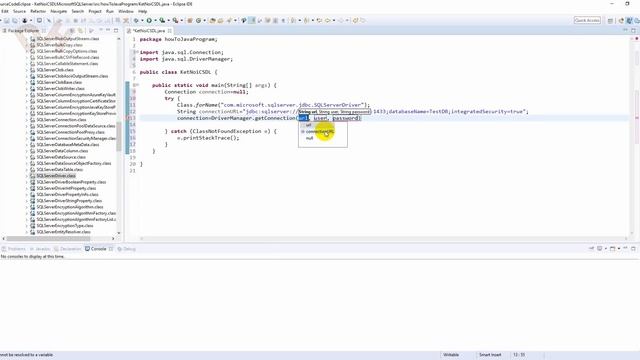Open the Window menu

126,11
